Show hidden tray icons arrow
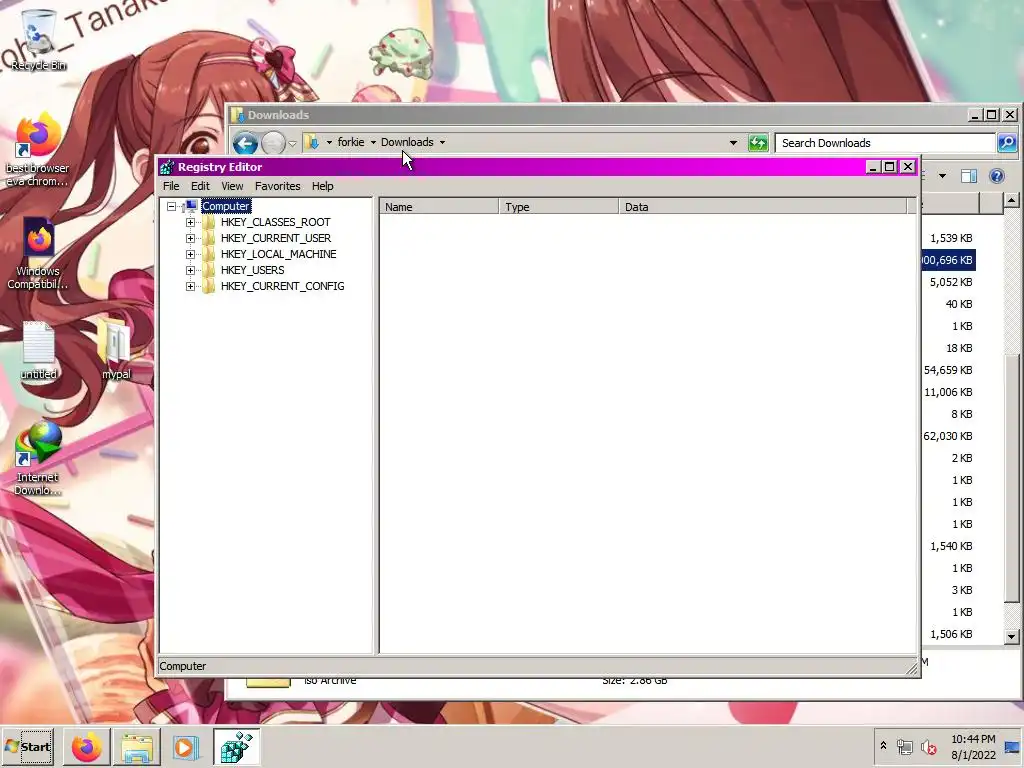Screen dimensions: 1024x768 (883, 745)
